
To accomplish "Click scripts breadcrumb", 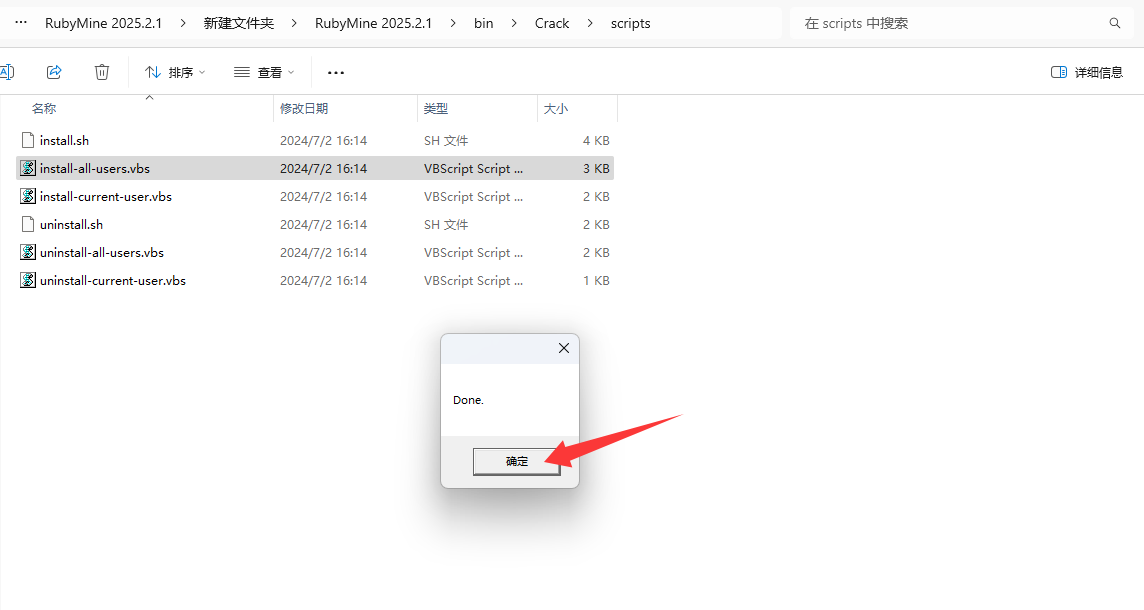I will click(630, 23).
